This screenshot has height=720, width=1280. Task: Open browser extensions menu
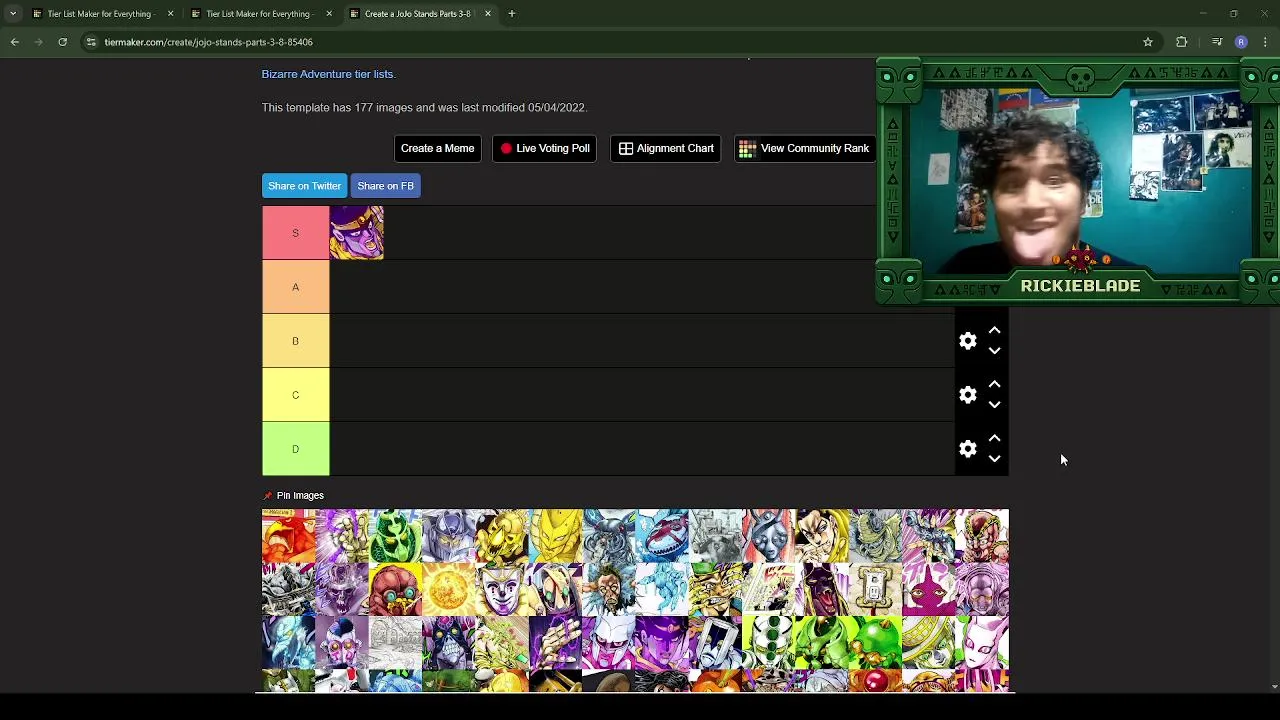1182,42
